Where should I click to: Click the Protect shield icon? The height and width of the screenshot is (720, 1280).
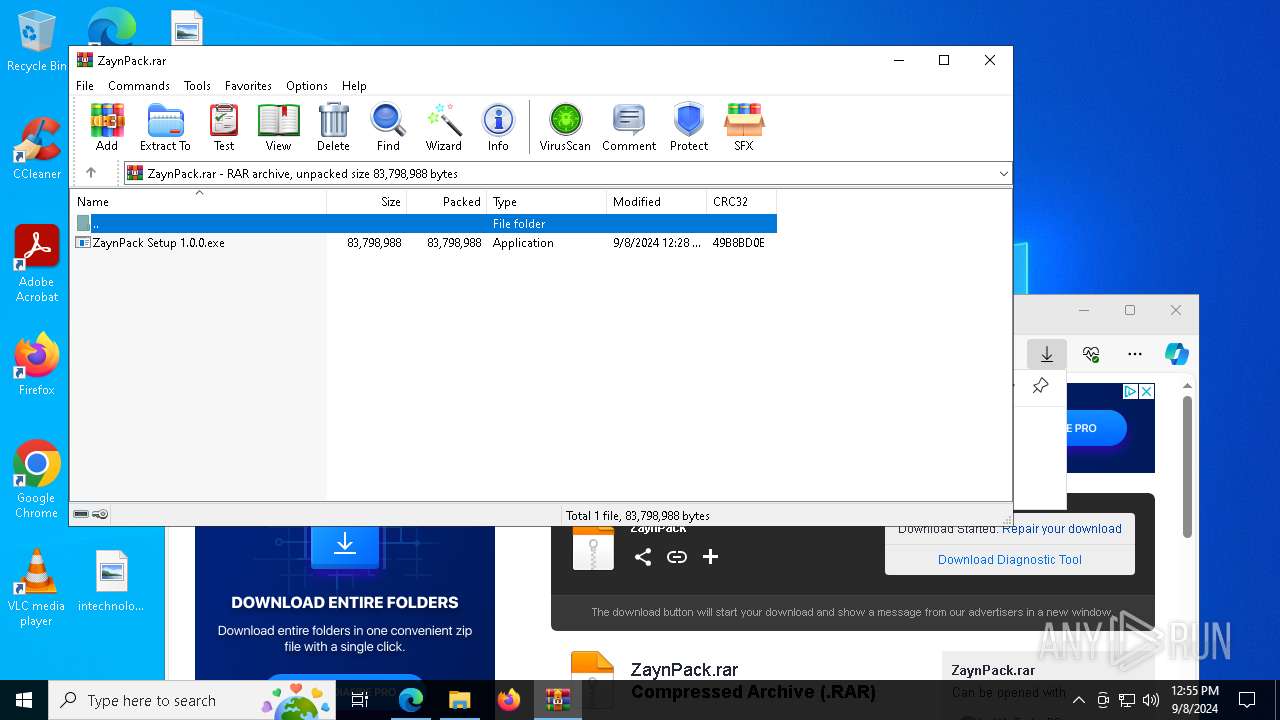(x=689, y=127)
